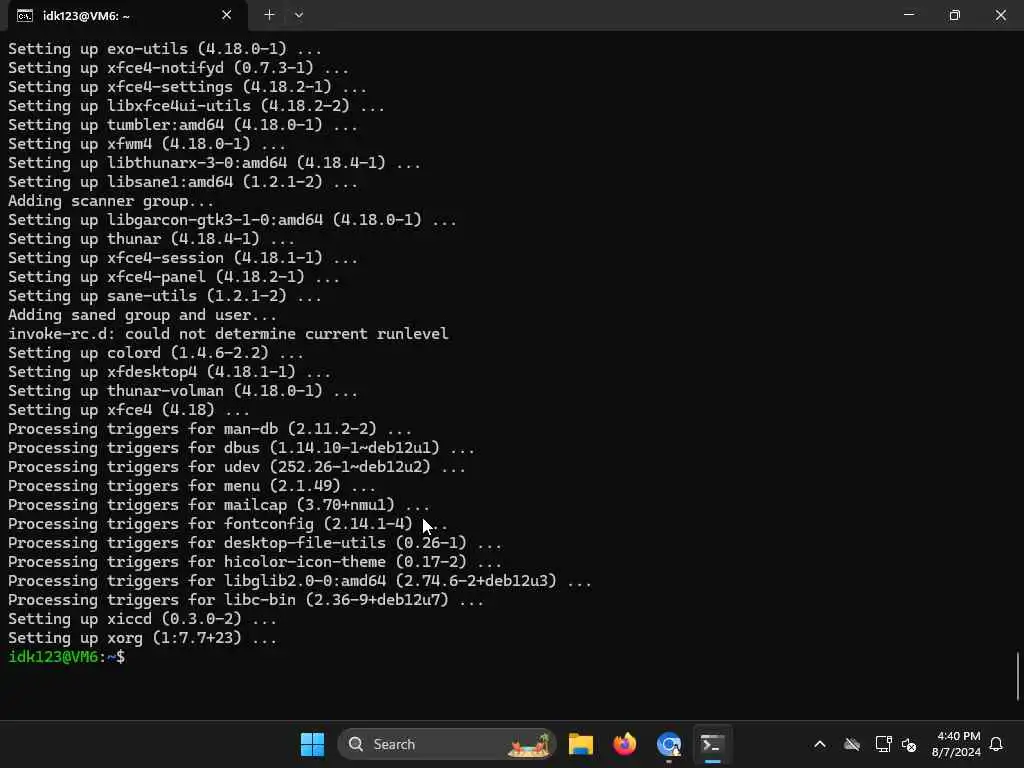This screenshot has width=1024, height=768.
Task: Open the clock showing 4:40 PM
Action: point(956,744)
